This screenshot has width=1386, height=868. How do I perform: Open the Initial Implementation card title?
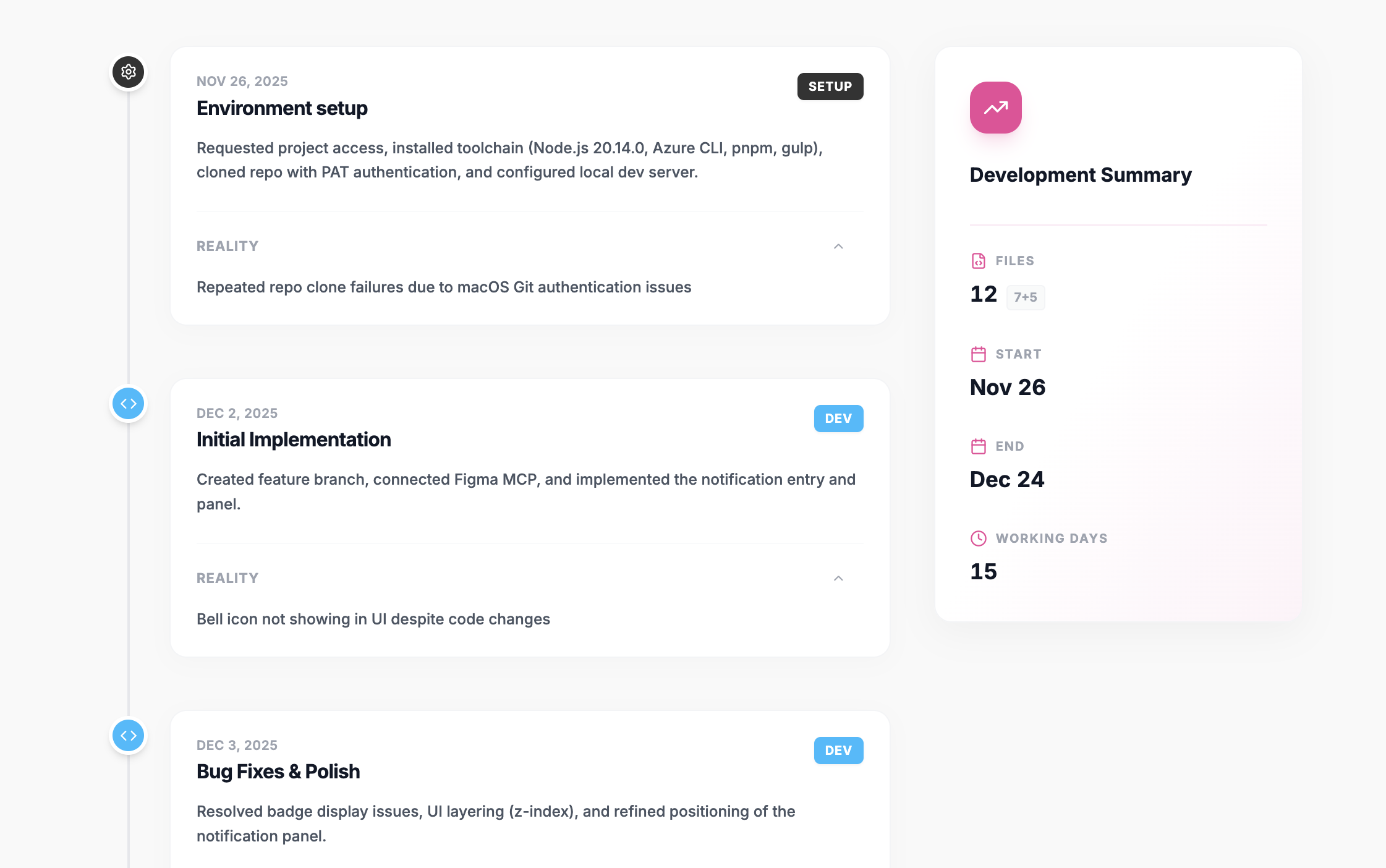tap(294, 440)
